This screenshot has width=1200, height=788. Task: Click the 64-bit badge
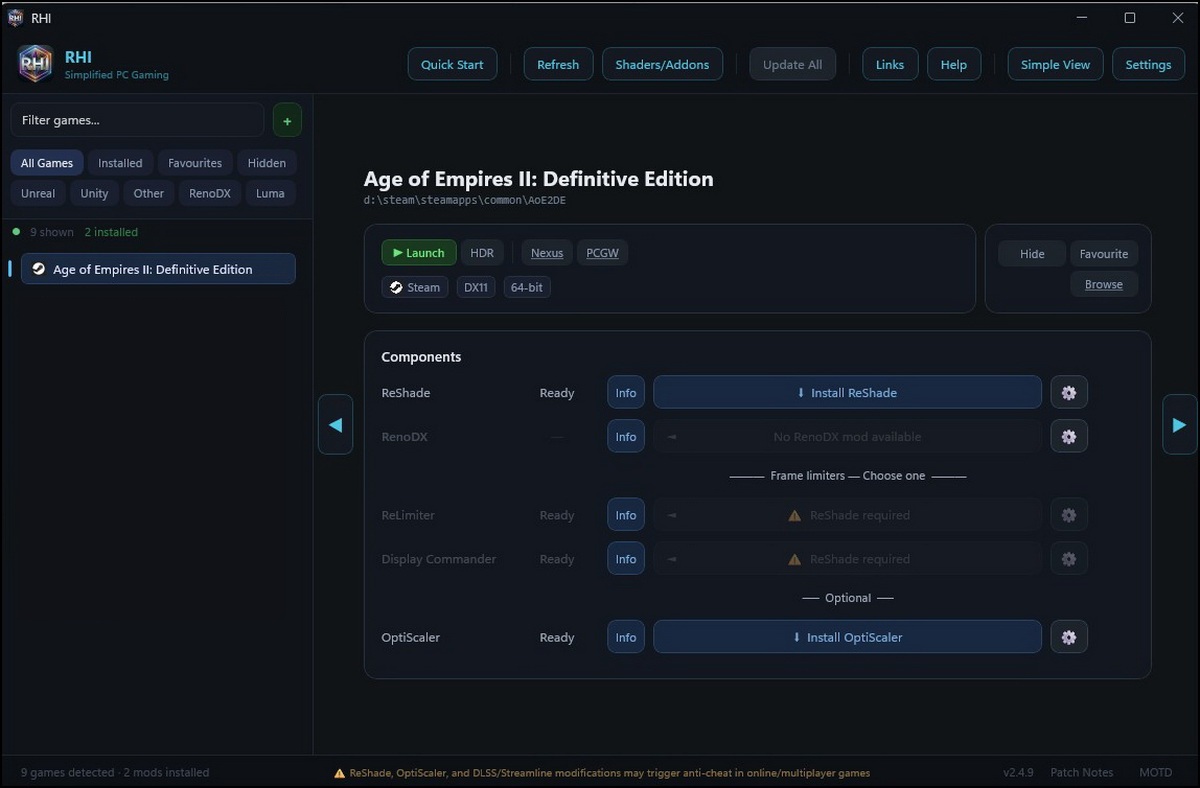point(527,287)
